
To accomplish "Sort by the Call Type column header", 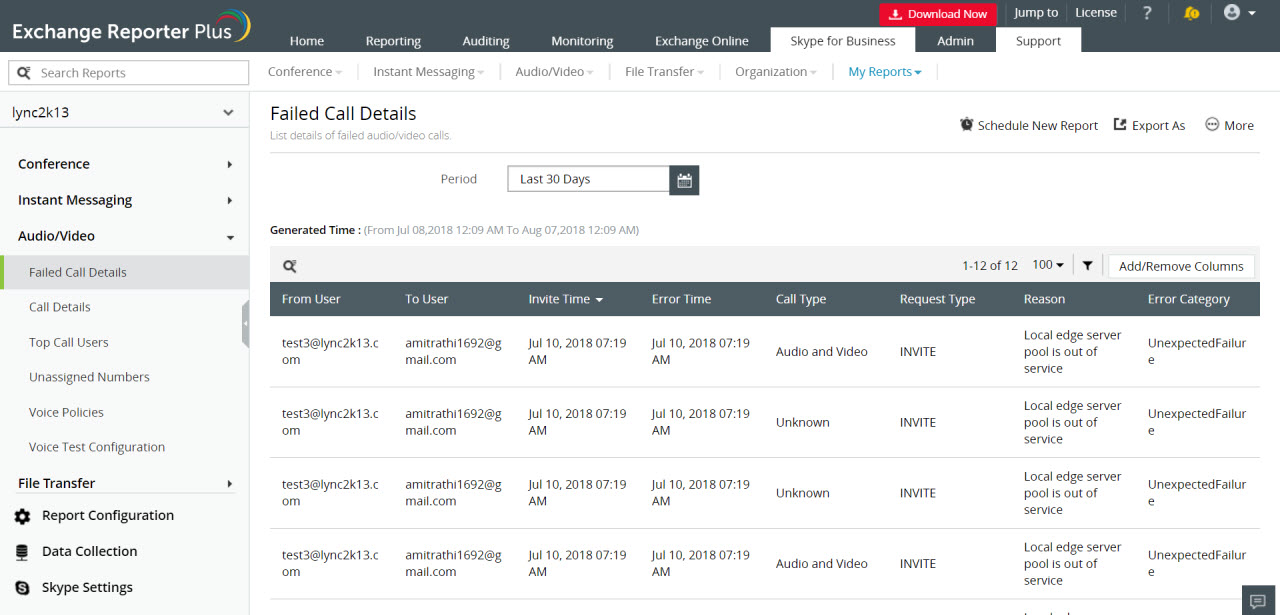I will 801,299.
